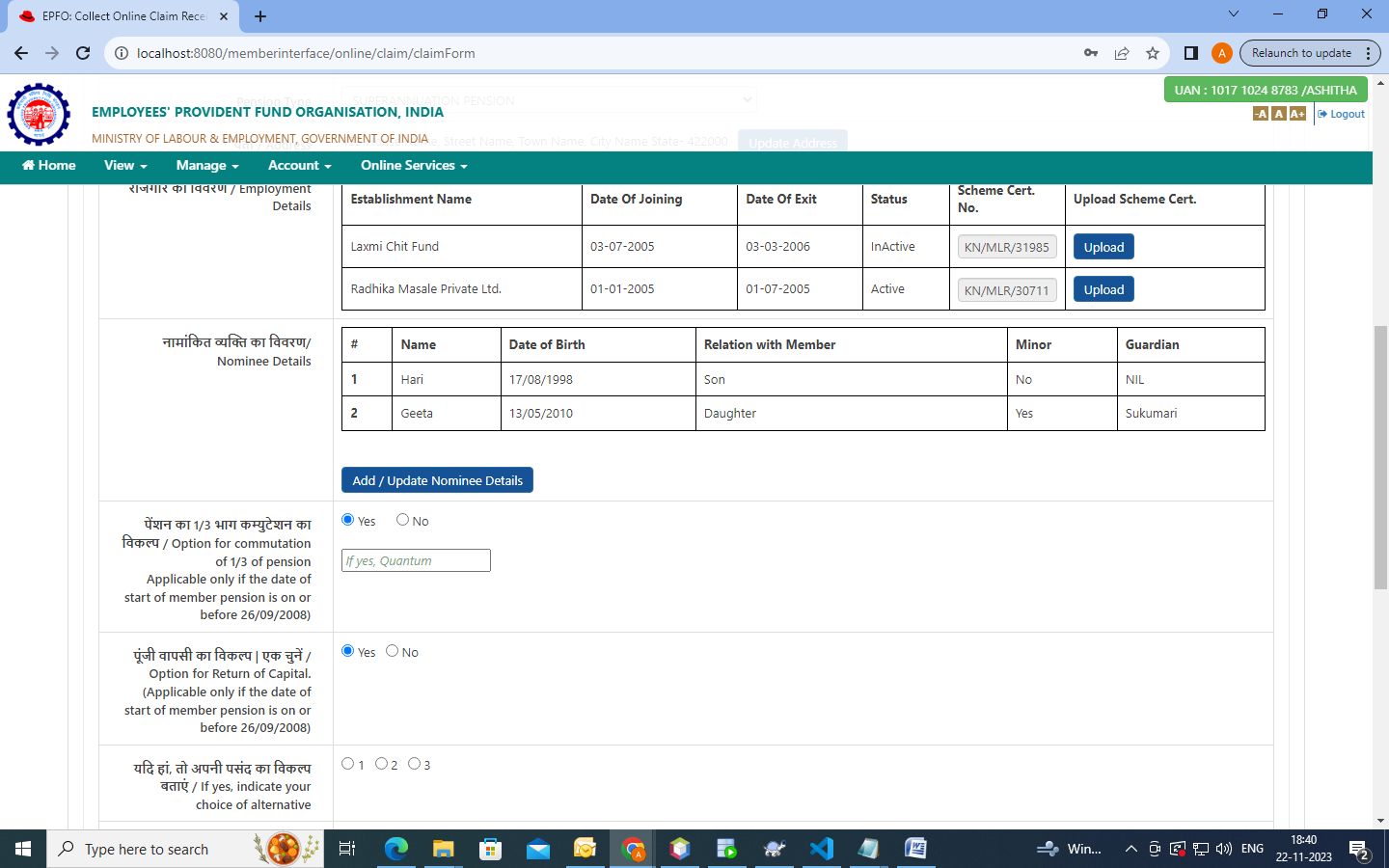Select Yes for Return of Capital option
The image size is (1389, 868).
tap(348, 651)
